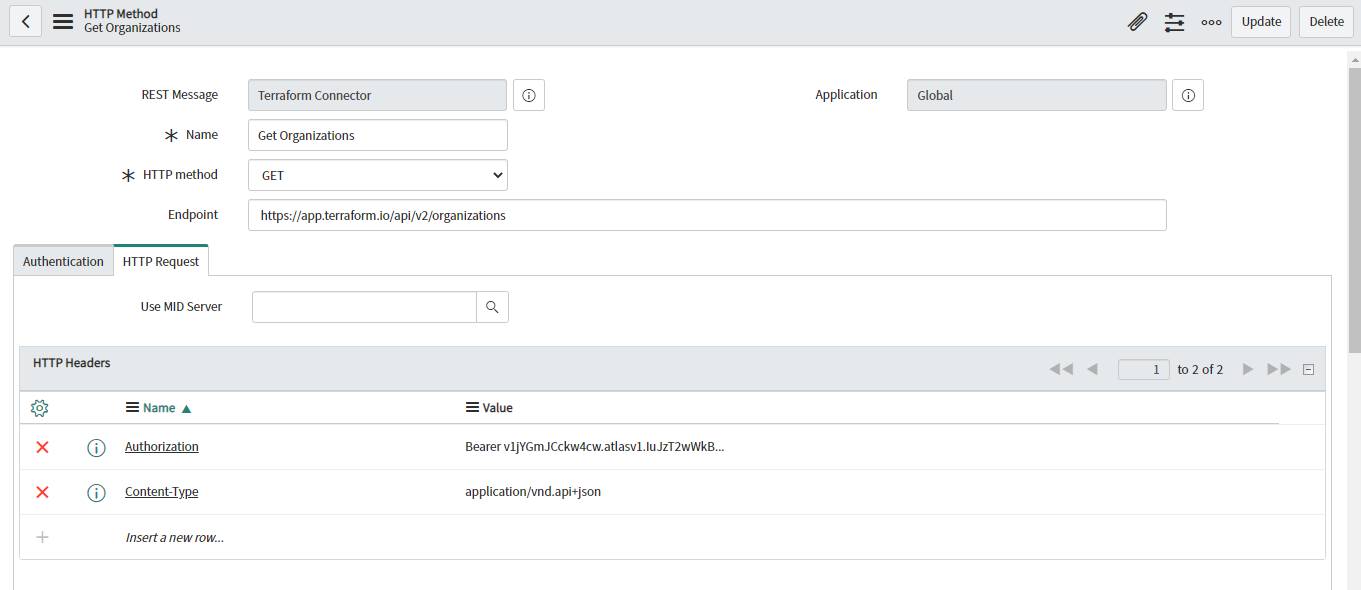This screenshot has height=590, width=1361.
Task: Click the info icon beside Application field
Action: (x=1187, y=94)
